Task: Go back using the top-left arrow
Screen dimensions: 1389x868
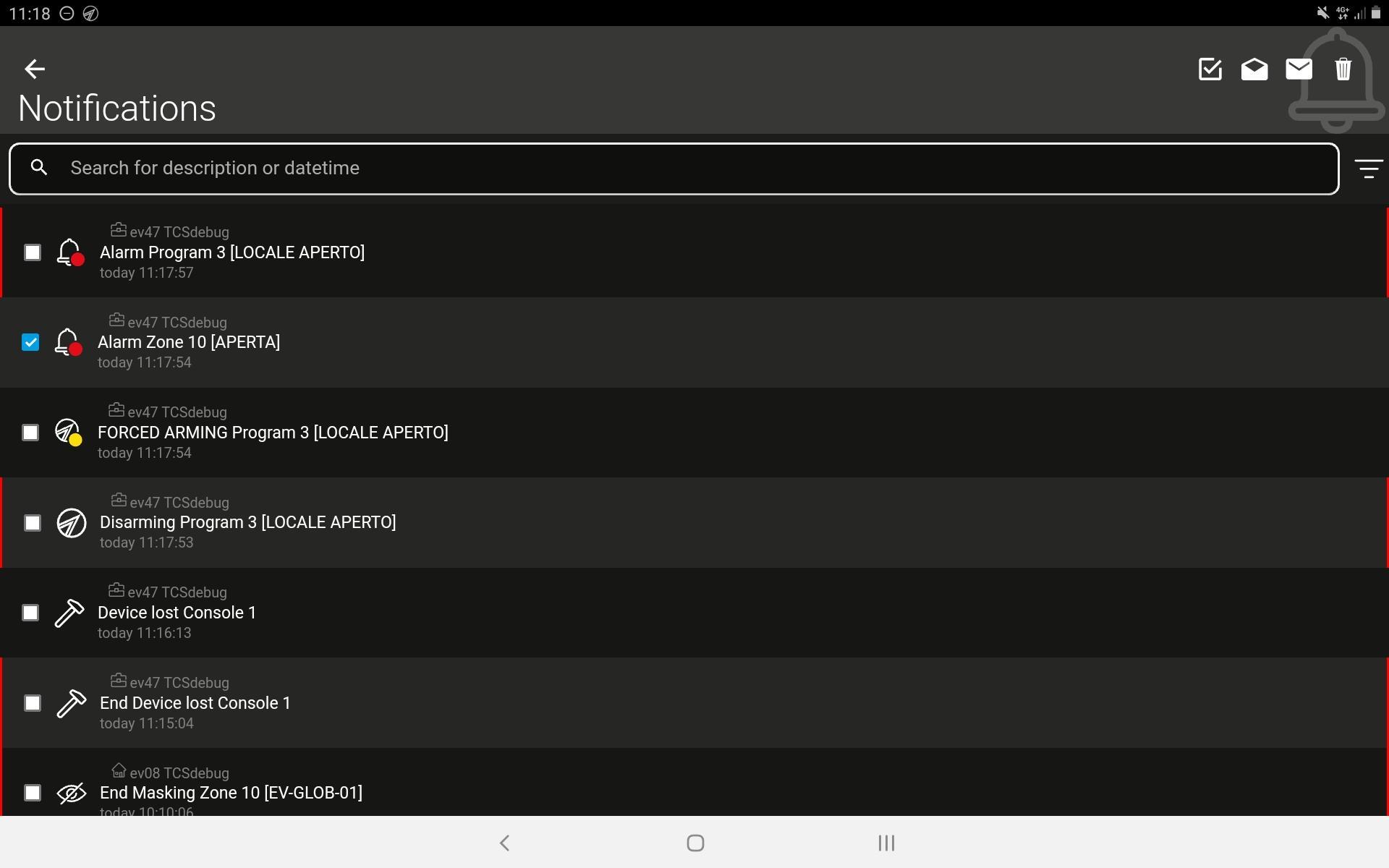Action: [x=35, y=69]
